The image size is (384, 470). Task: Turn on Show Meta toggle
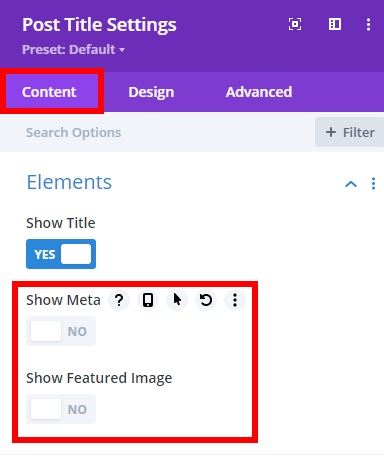(x=61, y=331)
